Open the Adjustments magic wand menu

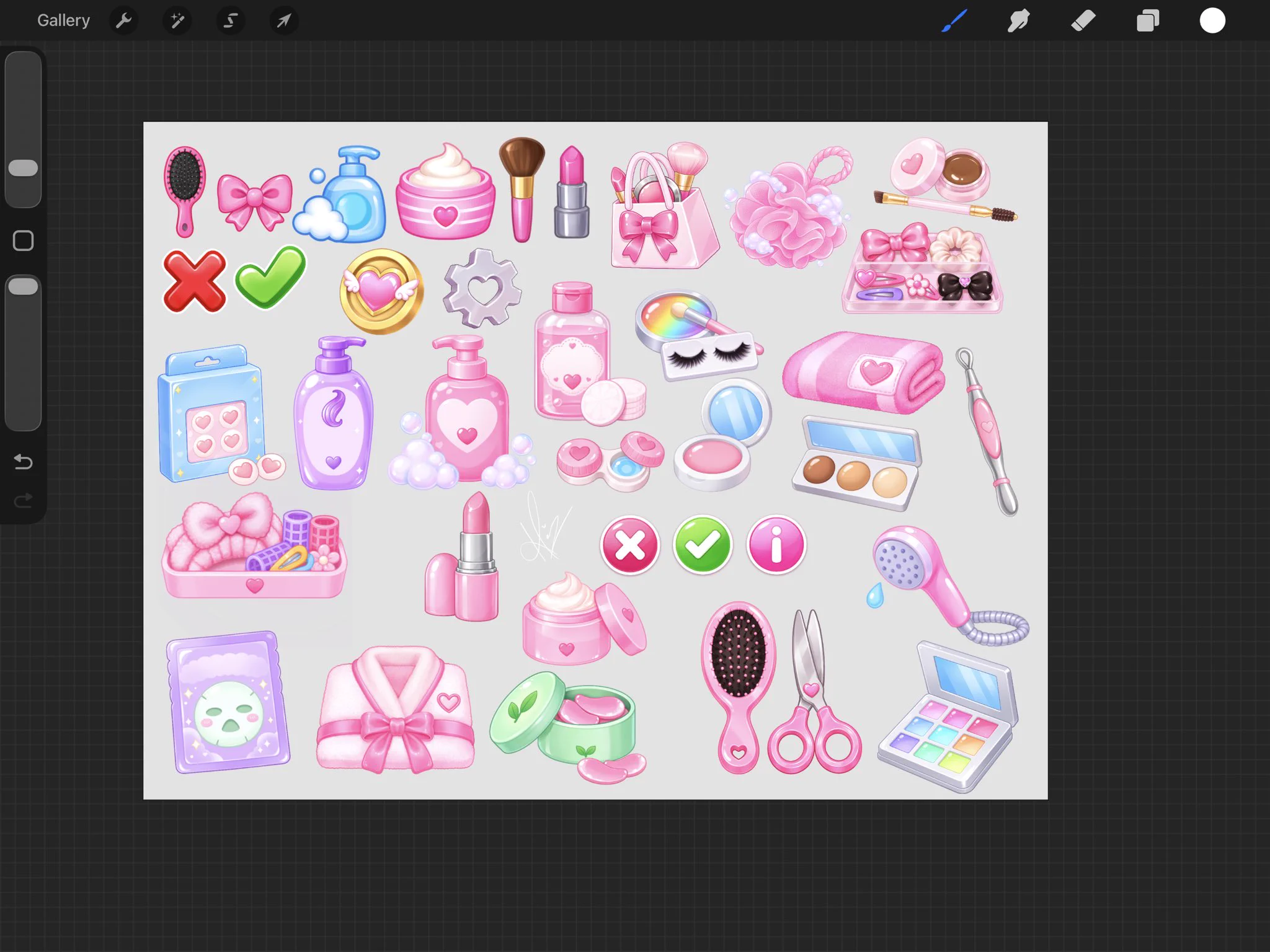177,20
